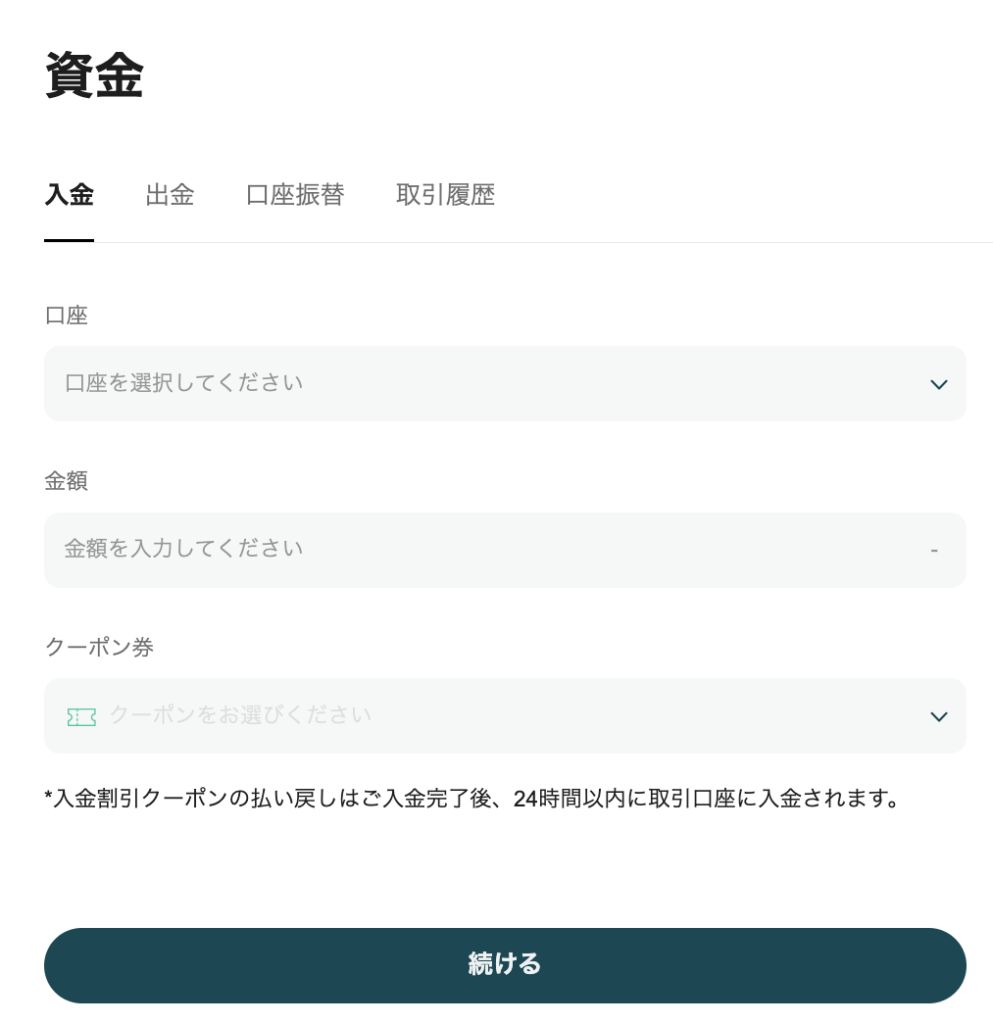Click the chevron on the coupon selector
993x1024 pixels.
tap(937, 715)
